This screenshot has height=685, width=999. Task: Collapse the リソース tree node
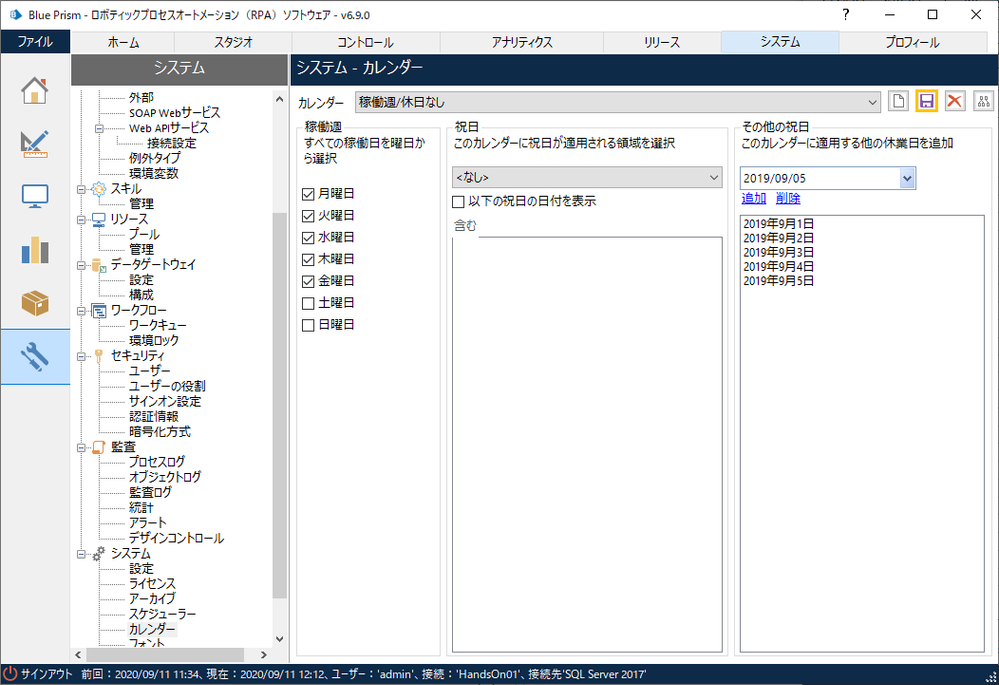81,220
